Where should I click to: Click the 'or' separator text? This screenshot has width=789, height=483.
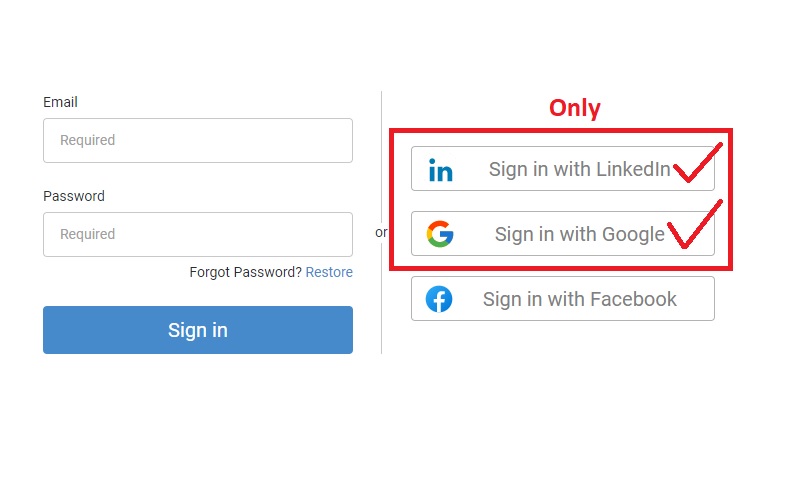[x=381, y=232]
